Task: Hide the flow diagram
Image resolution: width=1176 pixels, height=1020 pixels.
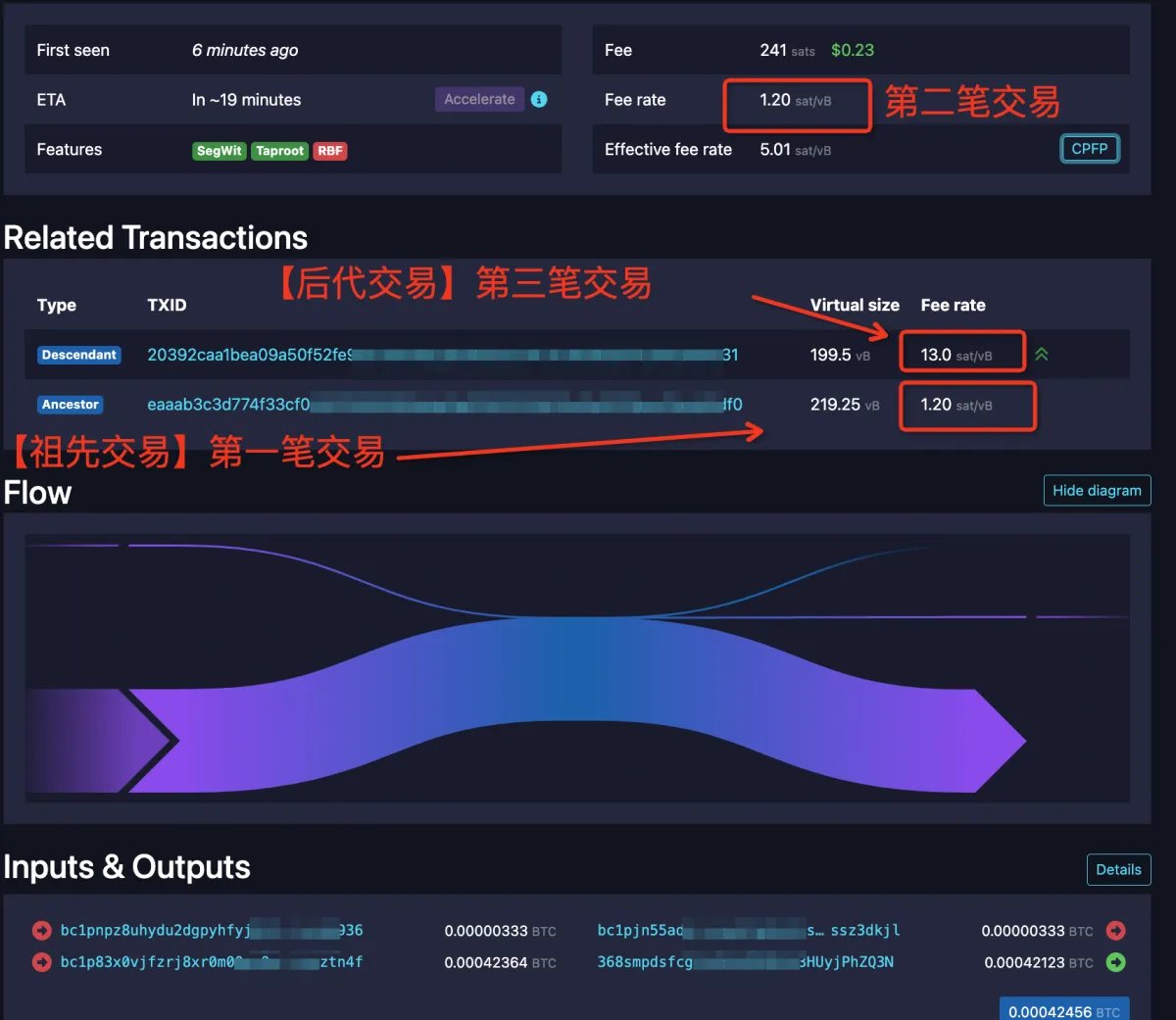Action: click(x=1097, y=490)
